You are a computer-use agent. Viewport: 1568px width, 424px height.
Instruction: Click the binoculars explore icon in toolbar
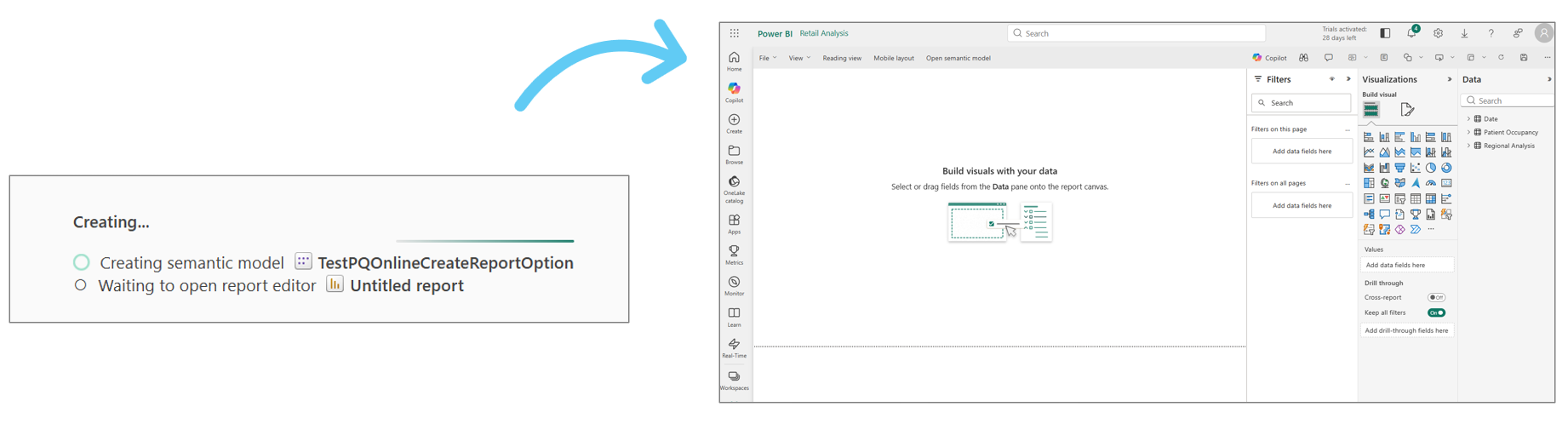tap(1303, 58)
